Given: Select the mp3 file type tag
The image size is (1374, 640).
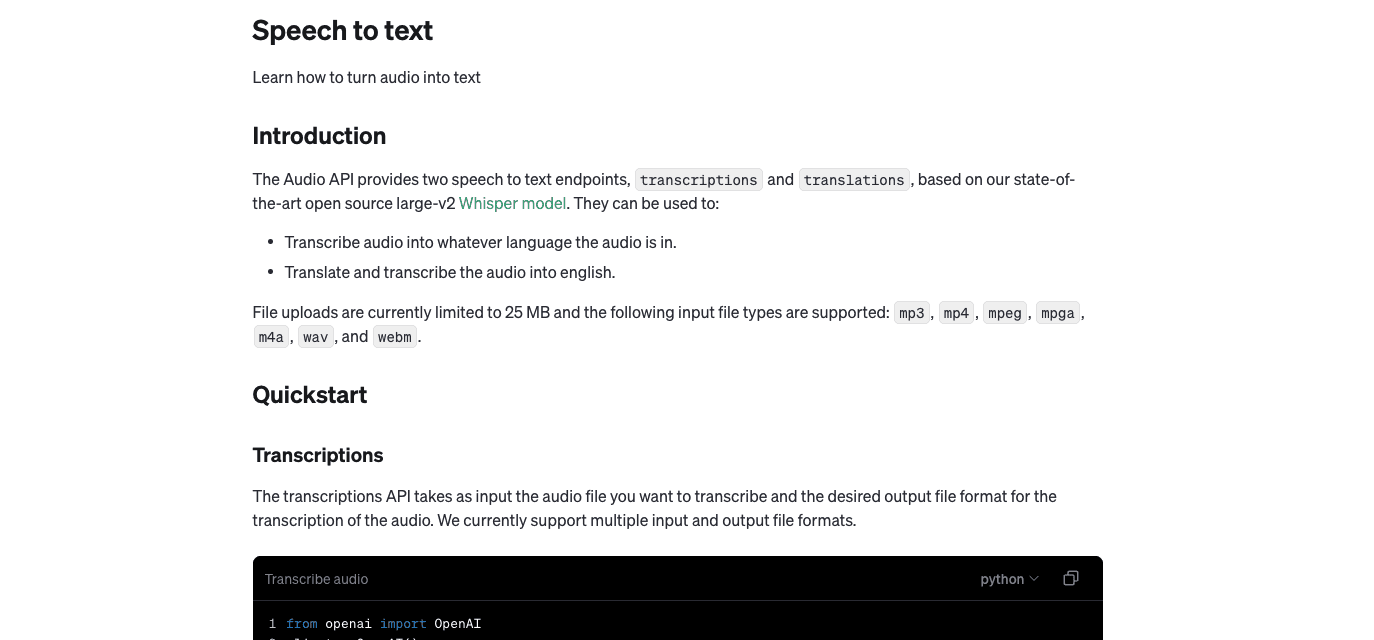Looking at the screenshot, I should (x=911, y=312).
